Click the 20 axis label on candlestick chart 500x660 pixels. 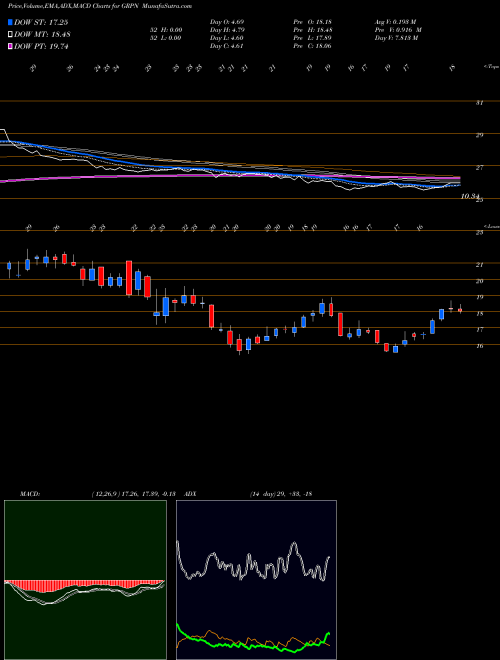pos(479,281)
